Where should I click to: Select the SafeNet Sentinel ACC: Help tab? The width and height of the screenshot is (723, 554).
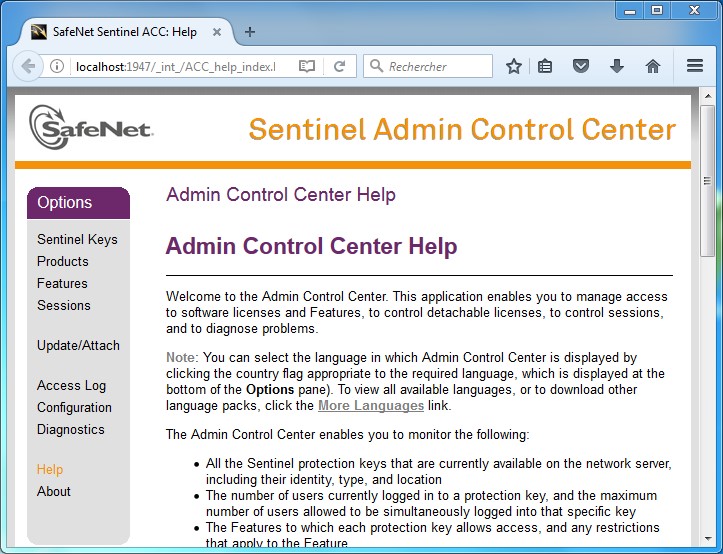[x=124, y=32]
